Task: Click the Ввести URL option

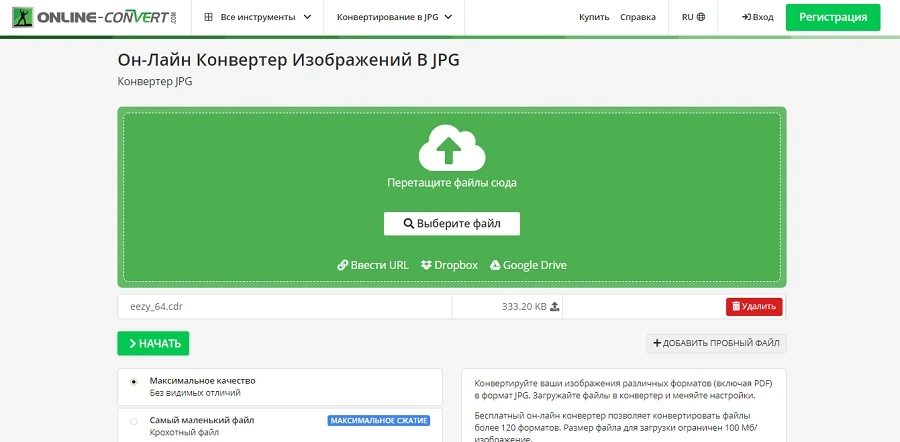Action: point(373,265)
